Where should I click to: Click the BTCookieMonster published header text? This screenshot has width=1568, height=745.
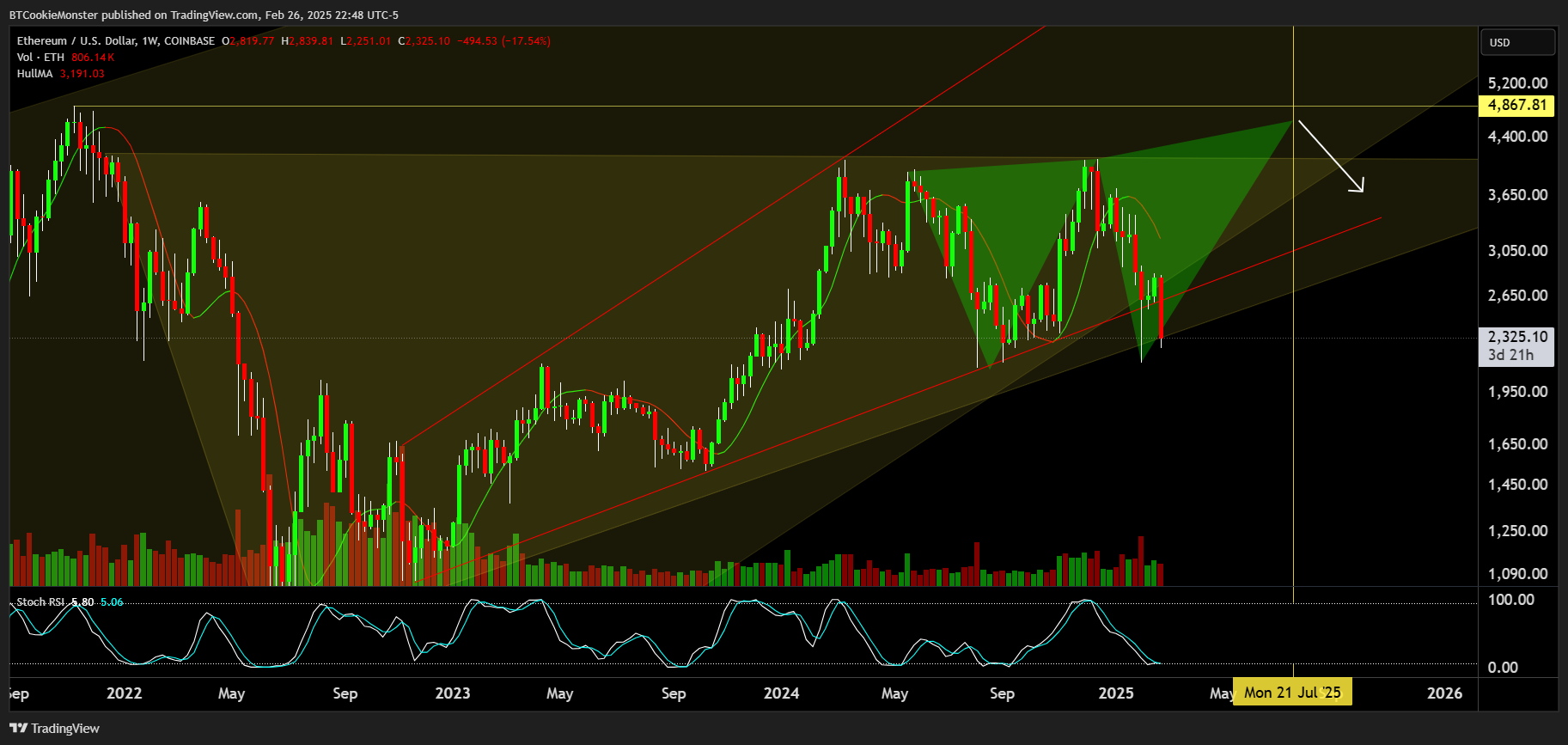(x=204, y=15)
